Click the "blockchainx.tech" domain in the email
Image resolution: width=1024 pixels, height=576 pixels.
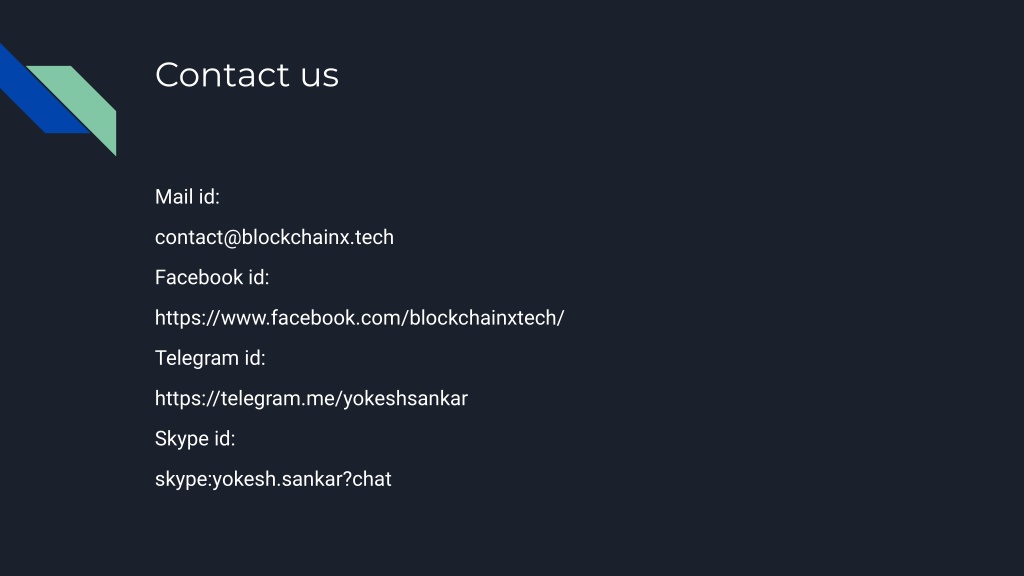point(317,237)
